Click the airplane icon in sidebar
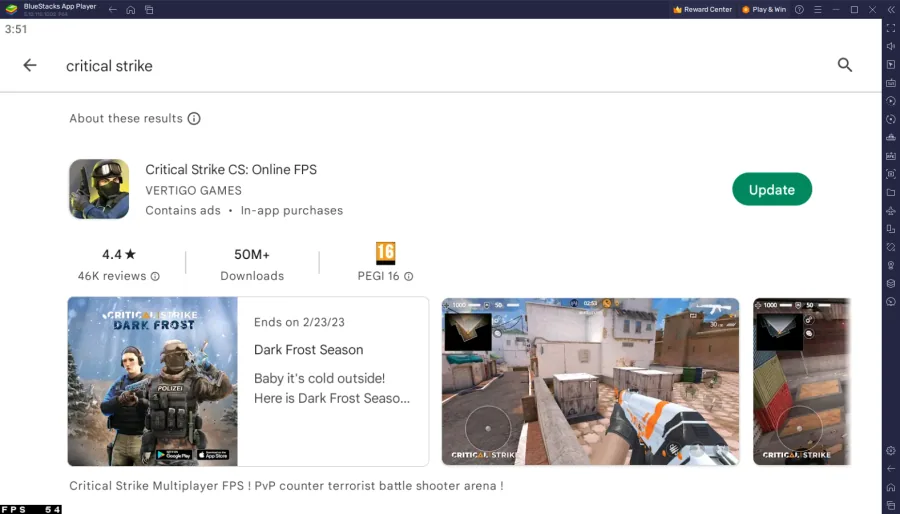 coord(891,211)
